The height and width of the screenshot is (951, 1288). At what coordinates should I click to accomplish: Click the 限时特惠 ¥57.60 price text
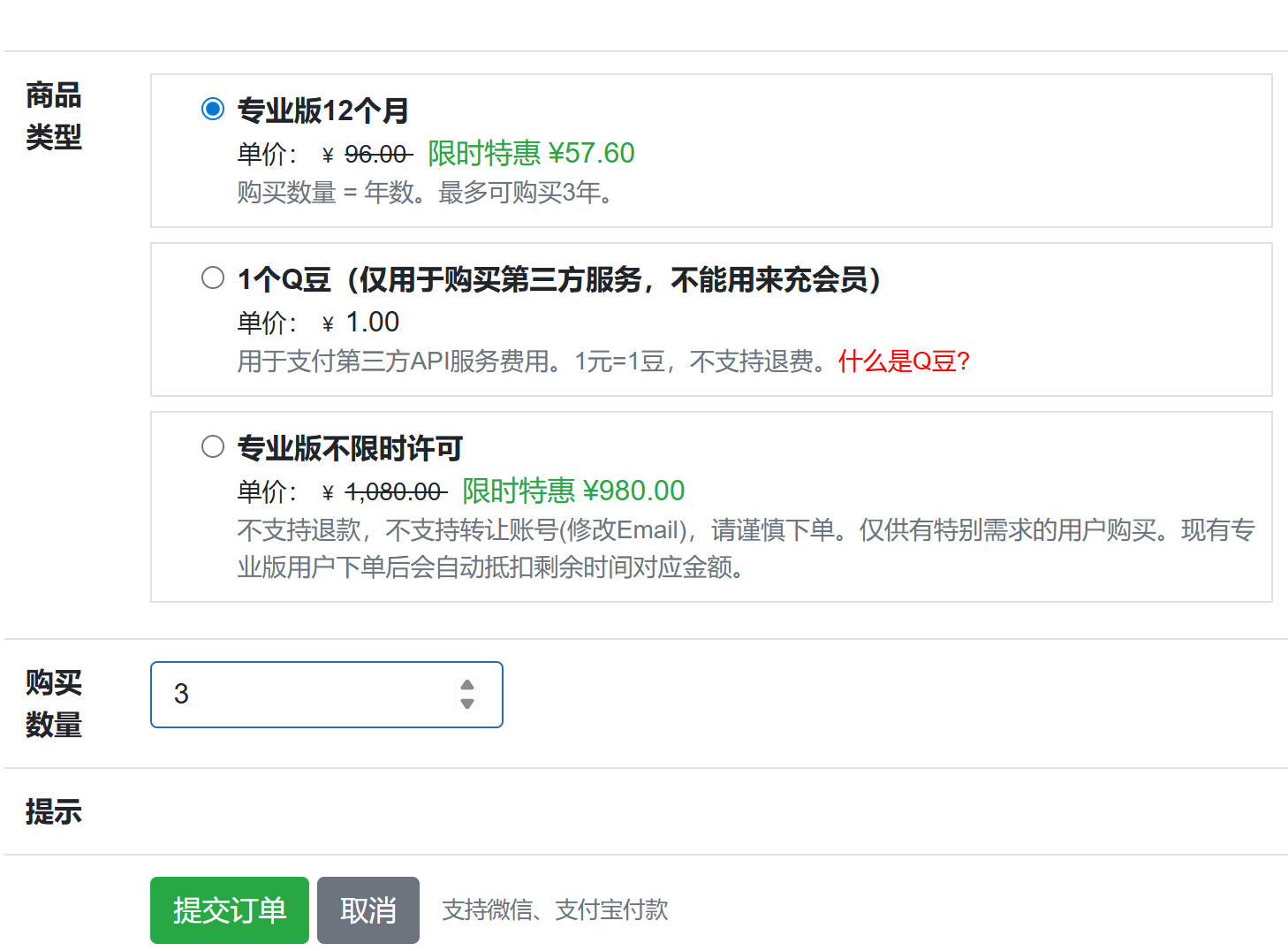tap(531, 153)
